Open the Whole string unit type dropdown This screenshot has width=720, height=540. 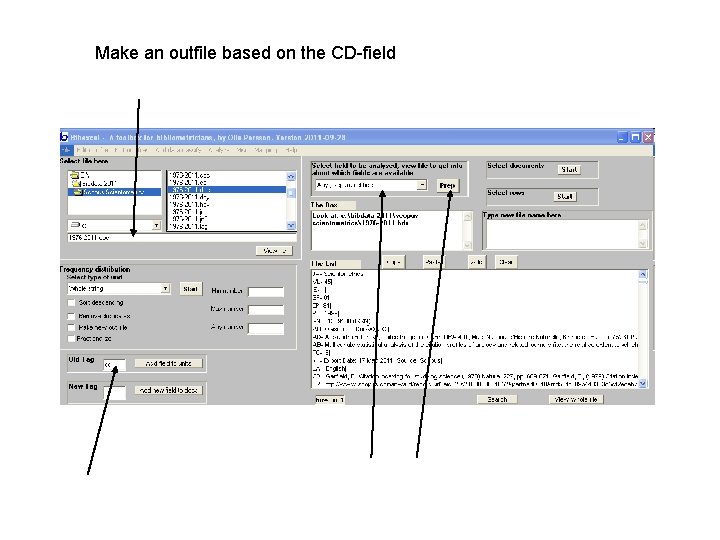[x=165, y=288]
